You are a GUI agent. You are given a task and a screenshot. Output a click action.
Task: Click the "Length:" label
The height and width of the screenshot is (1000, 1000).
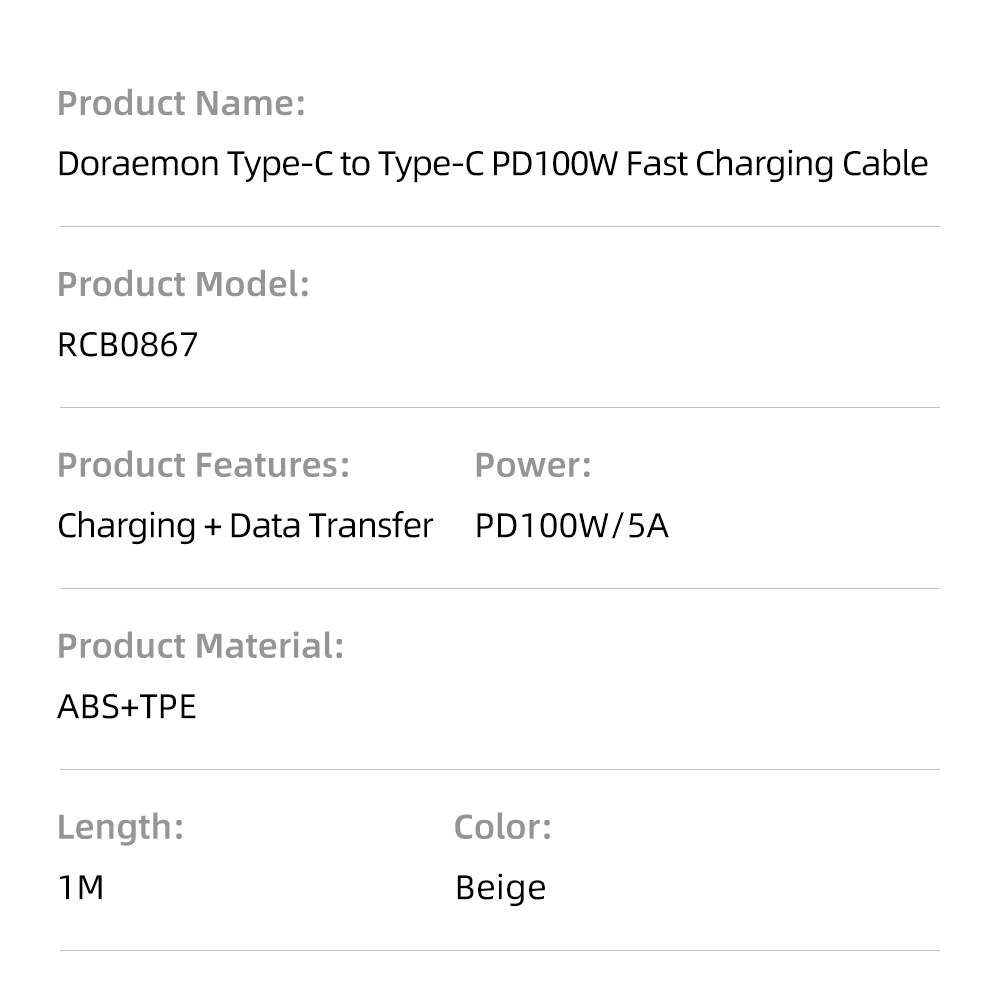coord(120,828)
